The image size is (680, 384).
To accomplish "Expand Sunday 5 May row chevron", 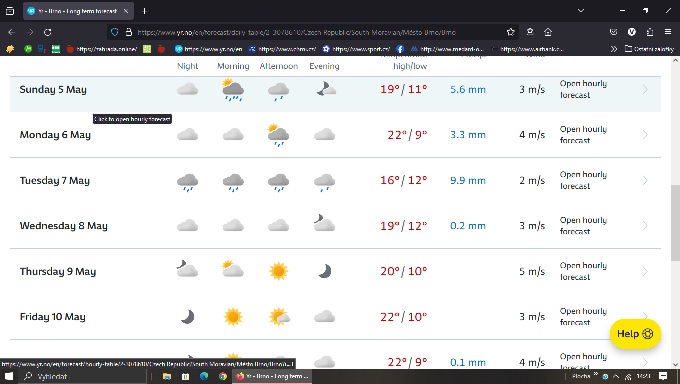I will tap(645, 90).
